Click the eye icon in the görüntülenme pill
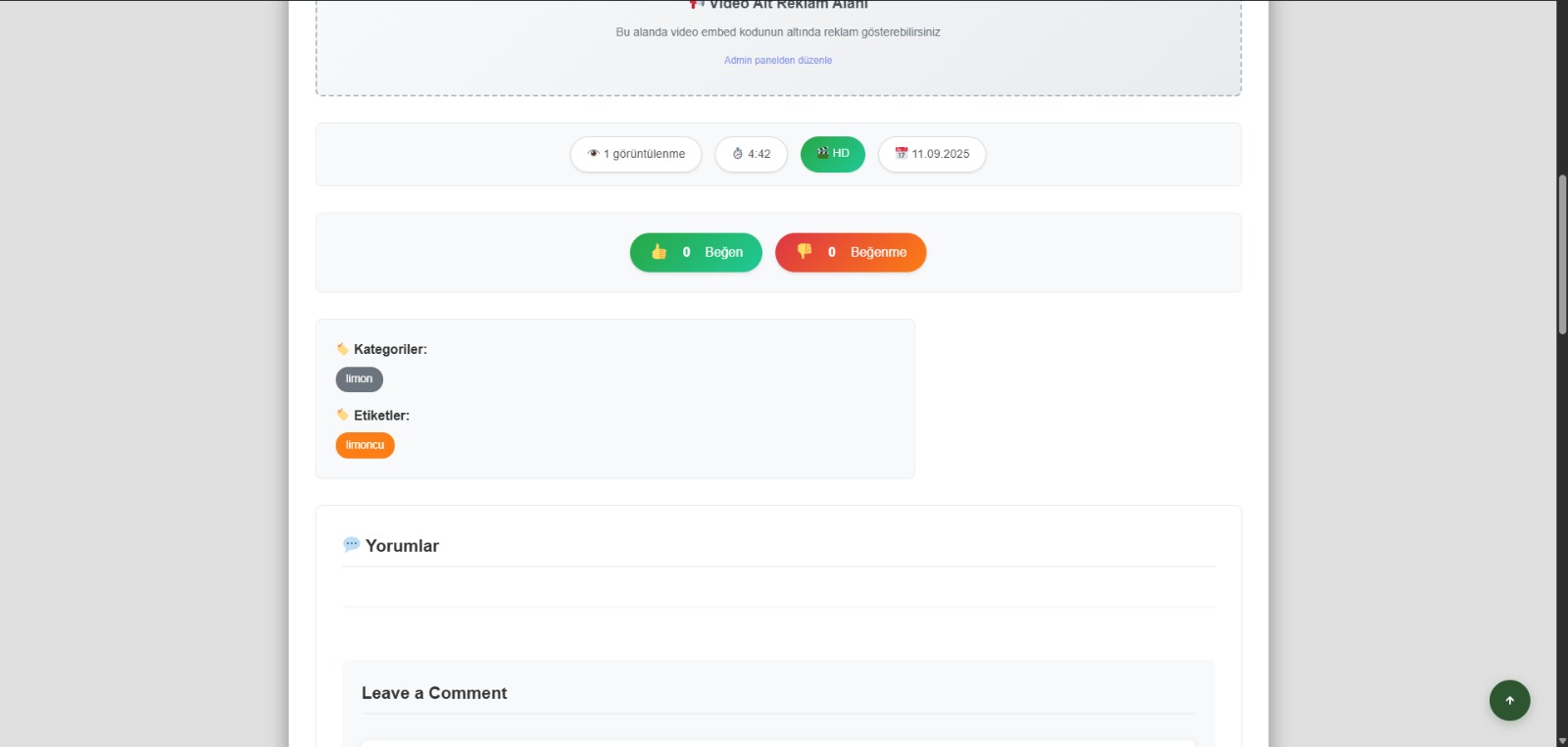 coord(593,154)
